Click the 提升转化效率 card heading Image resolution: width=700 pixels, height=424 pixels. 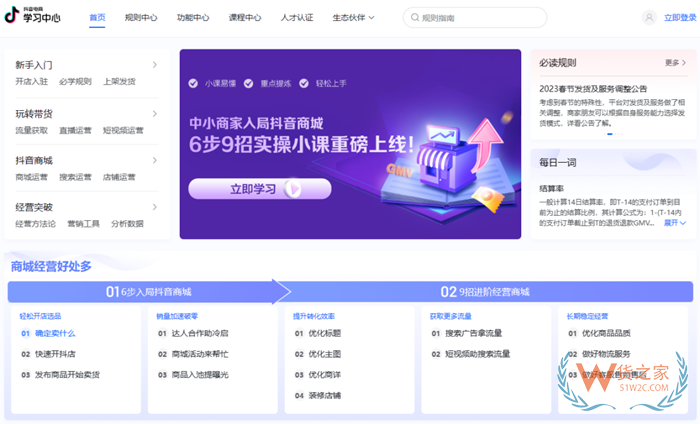(x=314, y=316)
